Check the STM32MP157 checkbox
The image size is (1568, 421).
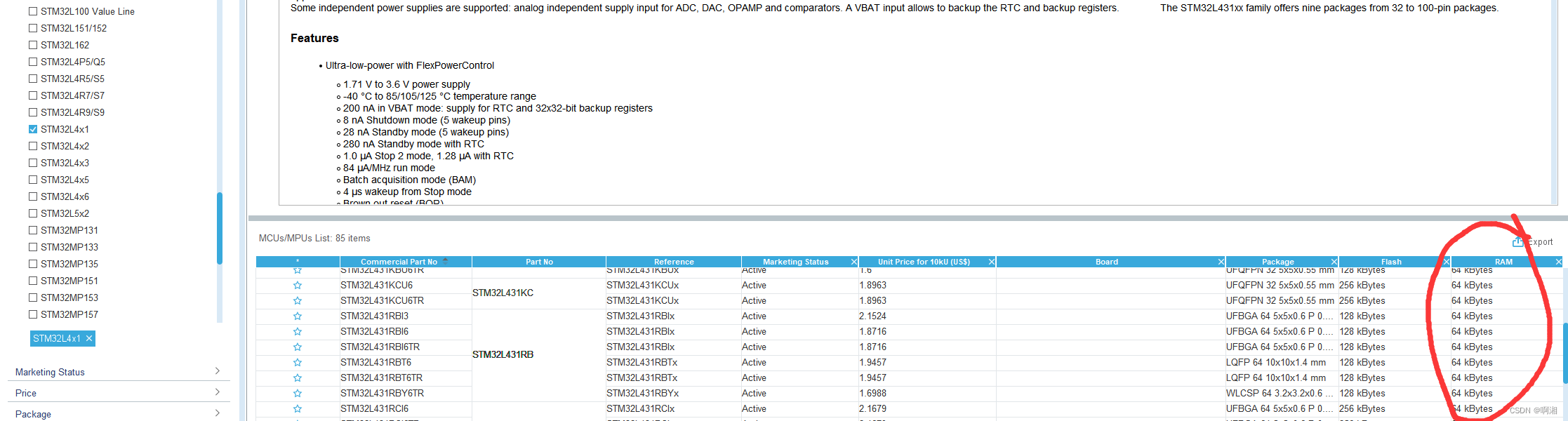[33, 314]
